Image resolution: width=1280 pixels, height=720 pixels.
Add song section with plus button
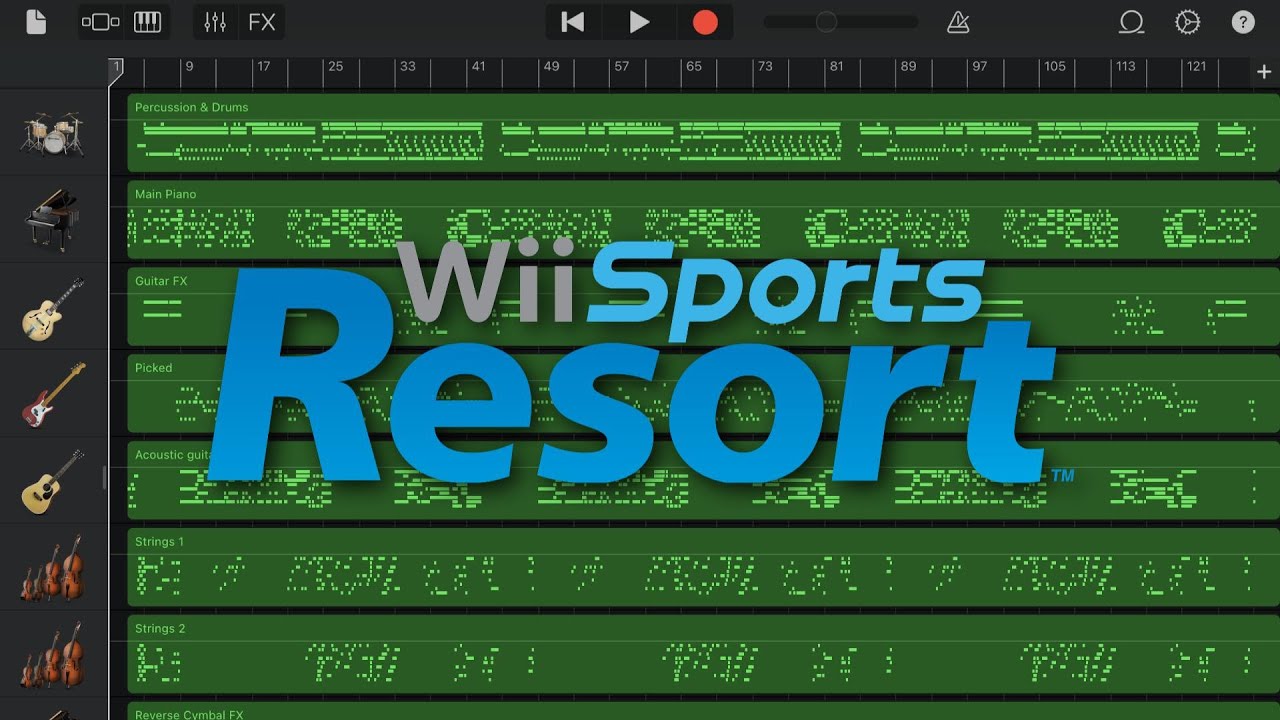pos(1264,72)
